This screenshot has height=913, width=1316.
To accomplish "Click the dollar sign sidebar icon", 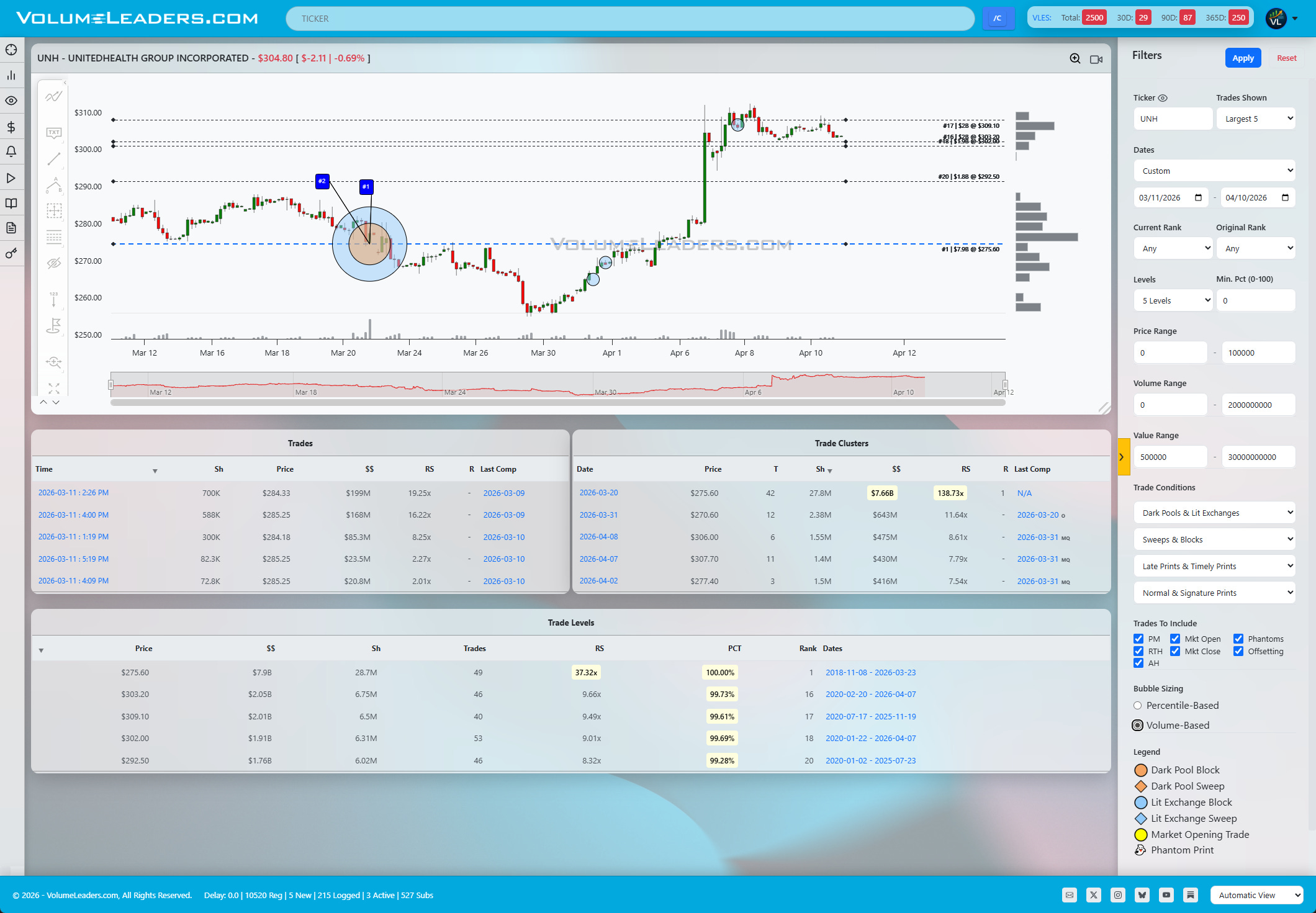I will pos(11,127).
